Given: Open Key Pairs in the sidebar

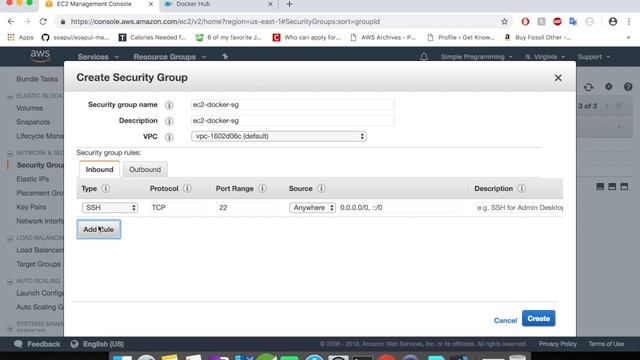Looking at the screenshot, I should coord(31,207).
